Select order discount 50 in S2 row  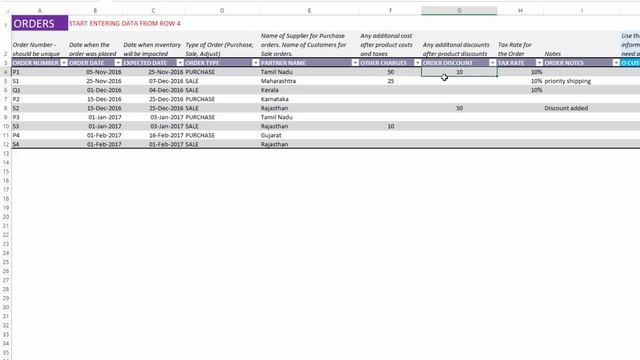(x=459, y=108)
